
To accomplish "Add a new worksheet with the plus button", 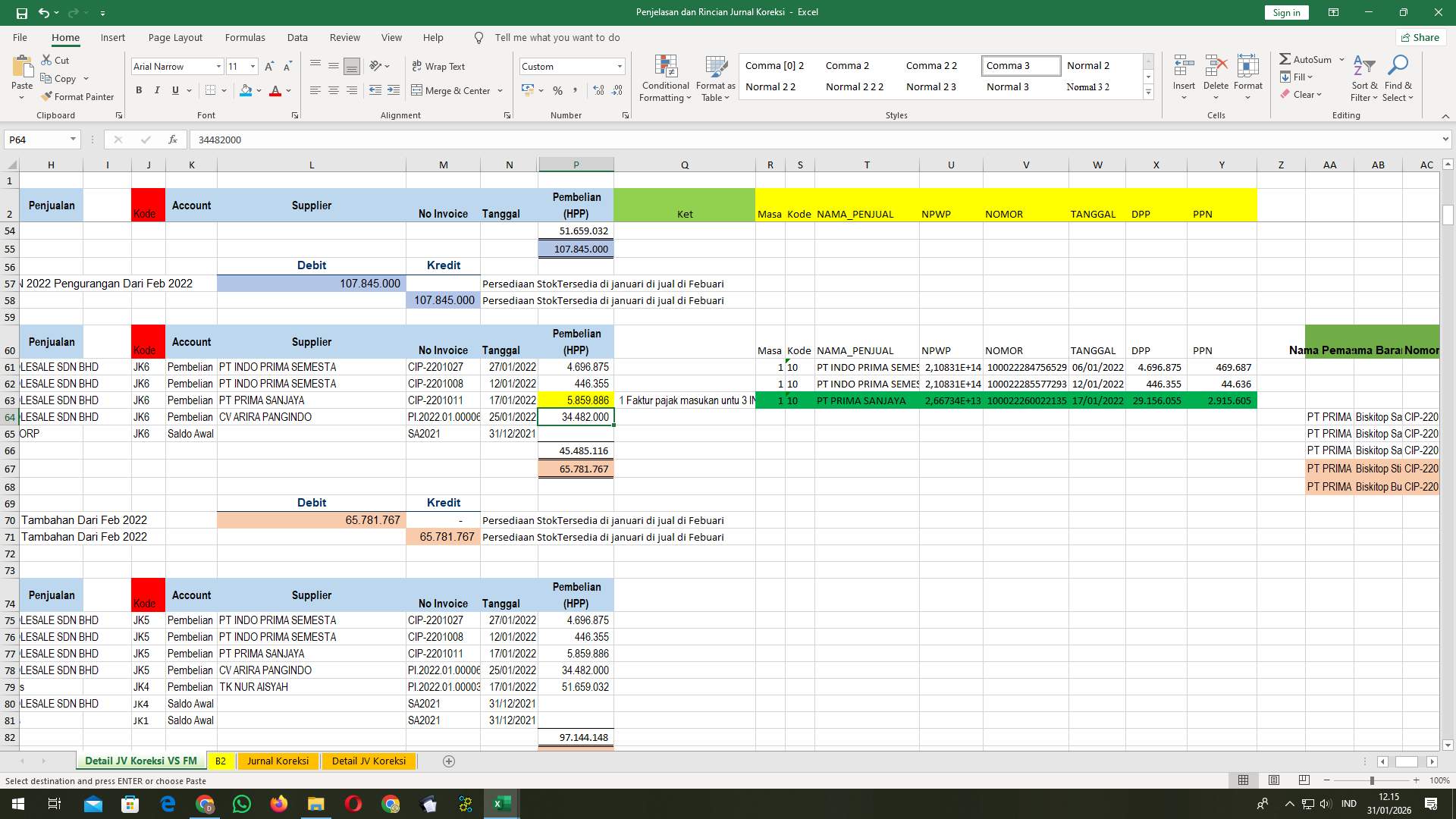I will [449, 761].
